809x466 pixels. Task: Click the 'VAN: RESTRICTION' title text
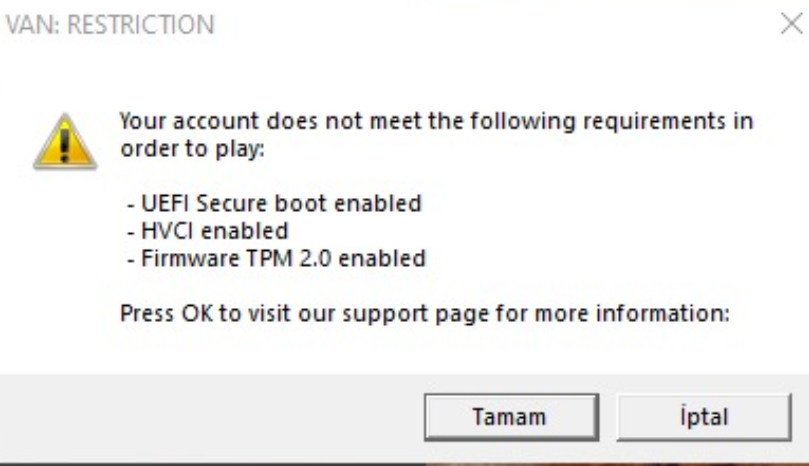110,25
